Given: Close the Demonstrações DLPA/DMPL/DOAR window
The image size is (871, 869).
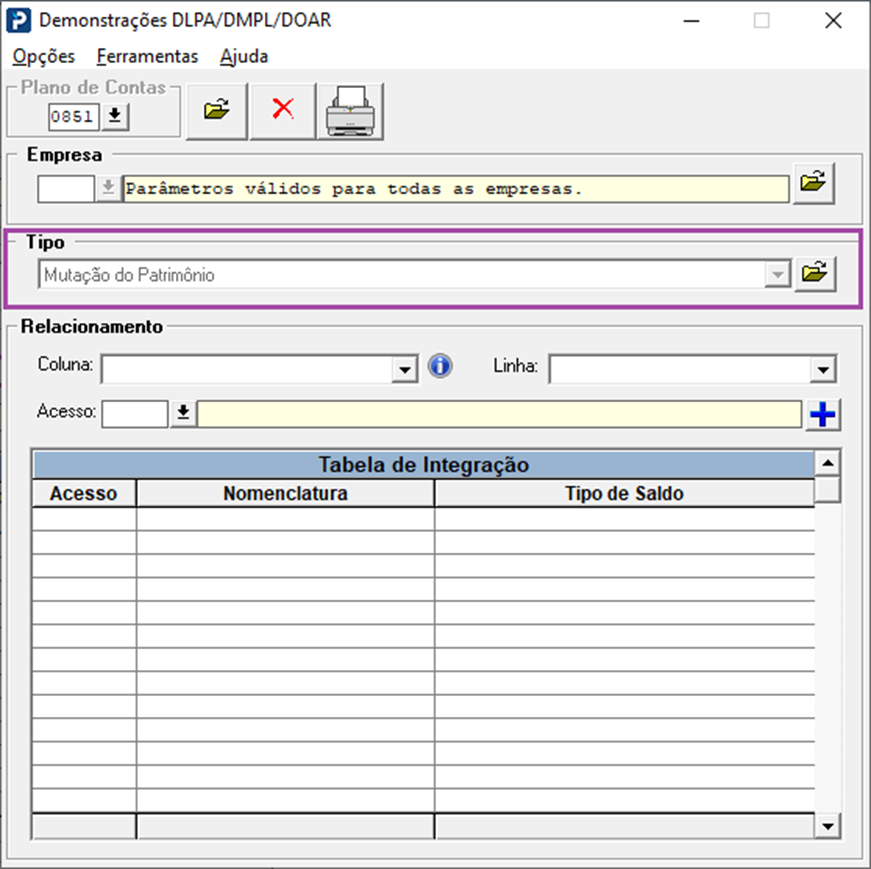Looking at the screenshot, I should pos(833,21).
